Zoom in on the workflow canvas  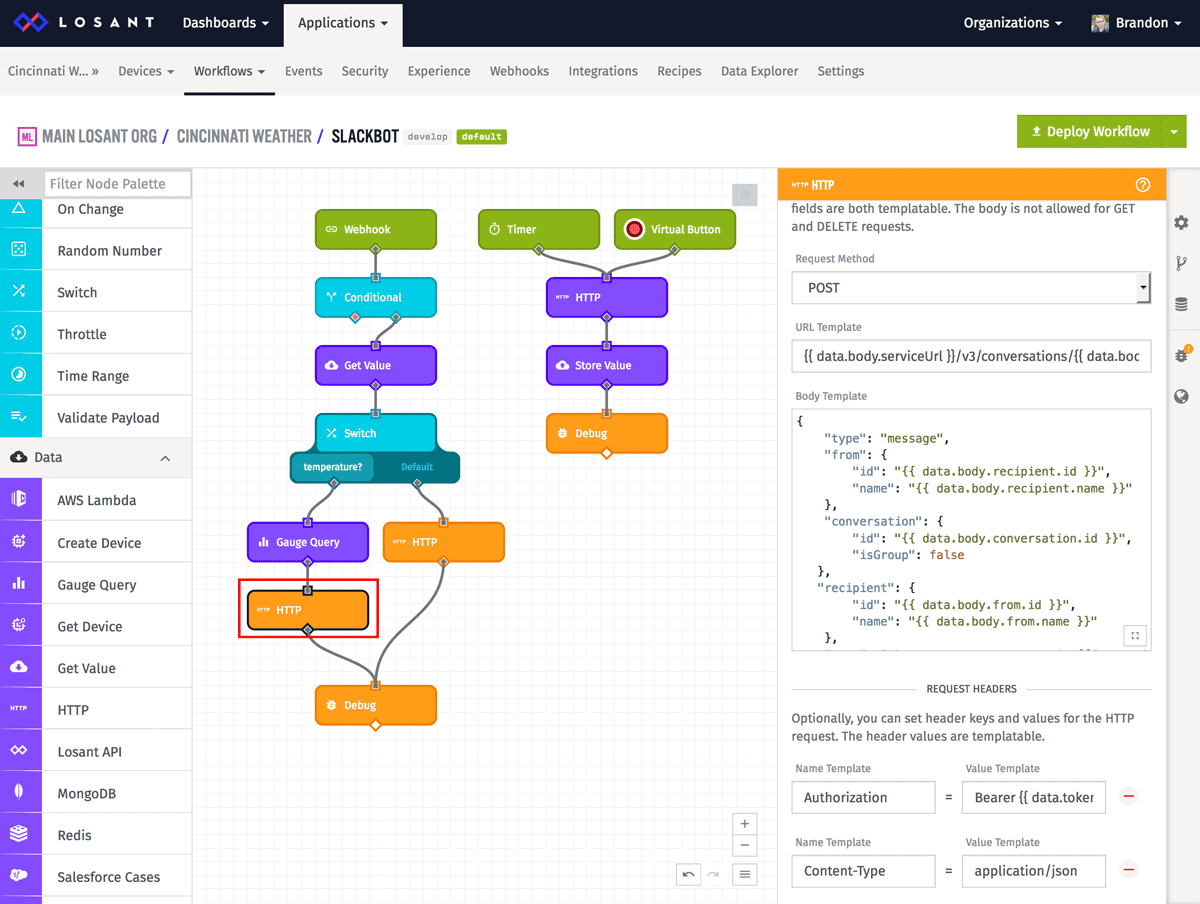point(744,823)
